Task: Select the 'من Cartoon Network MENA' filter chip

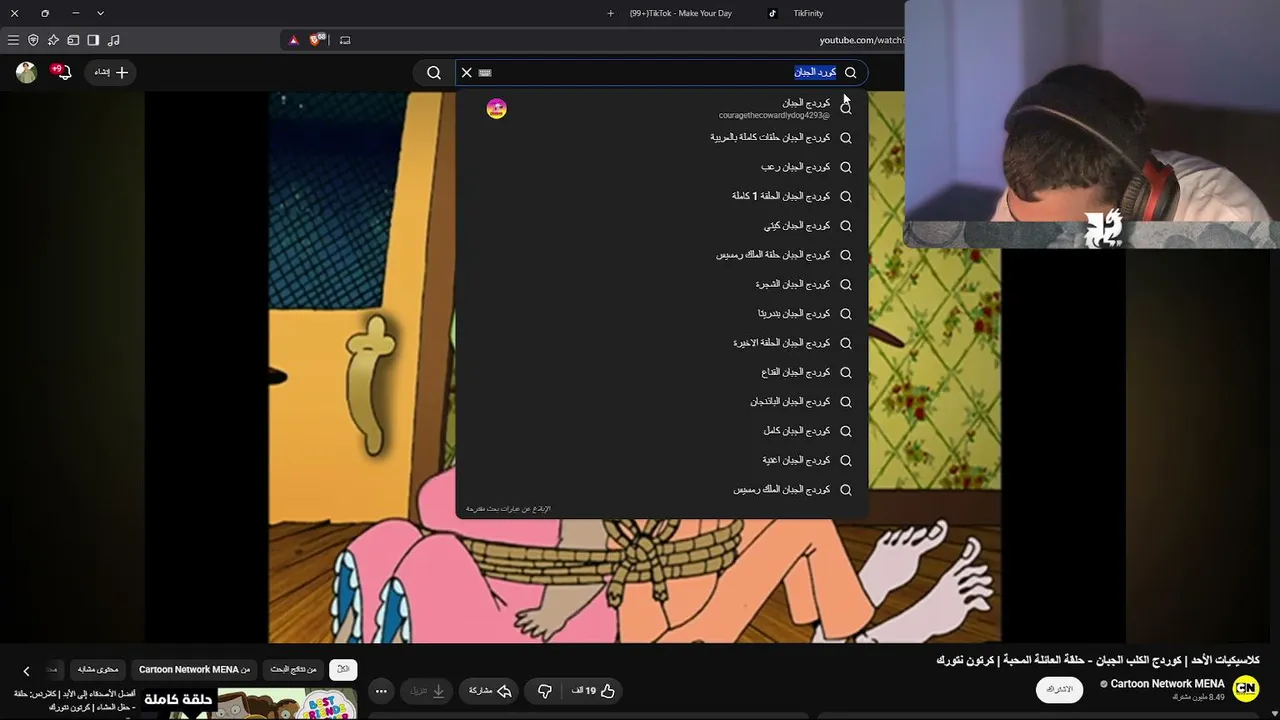Action: 194,670
